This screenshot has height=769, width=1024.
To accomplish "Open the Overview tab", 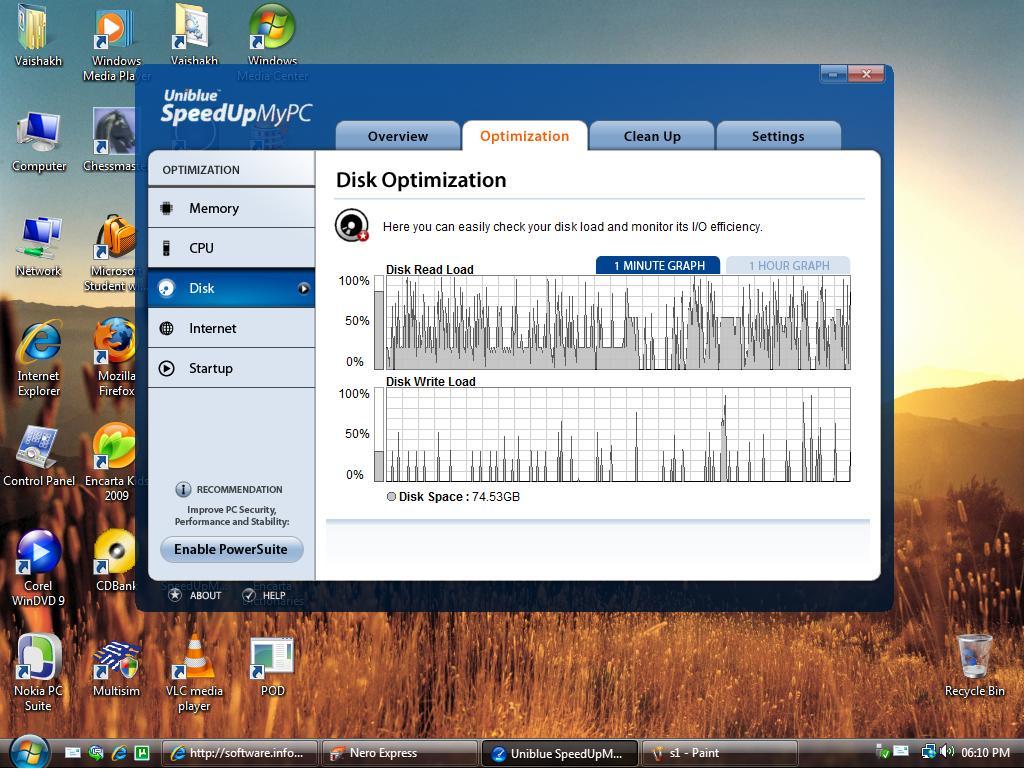I will [x=397, y=137].
